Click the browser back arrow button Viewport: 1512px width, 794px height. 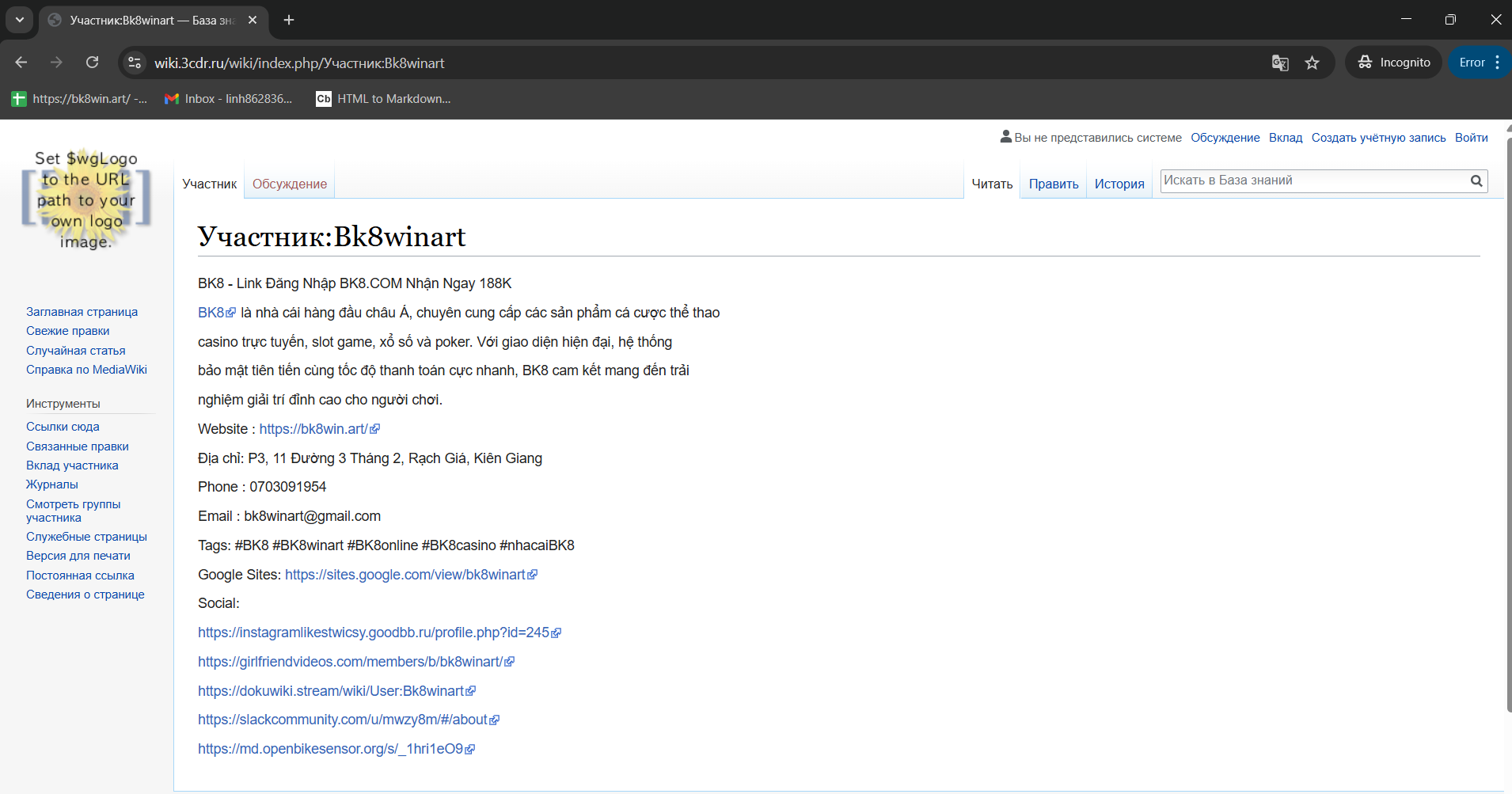(21, 63)
